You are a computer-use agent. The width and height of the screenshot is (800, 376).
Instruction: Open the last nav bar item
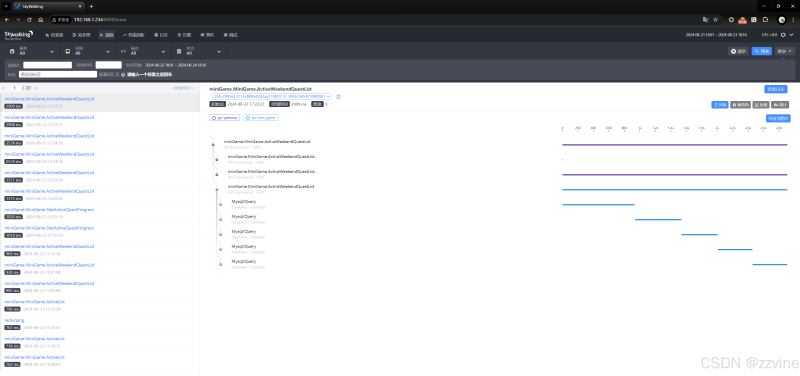point(231,35)
